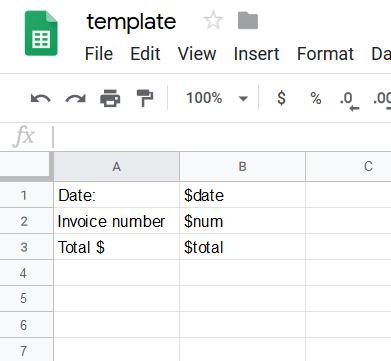Format as currency with dollar icon
391x361 pixels.
pos(281,98)
